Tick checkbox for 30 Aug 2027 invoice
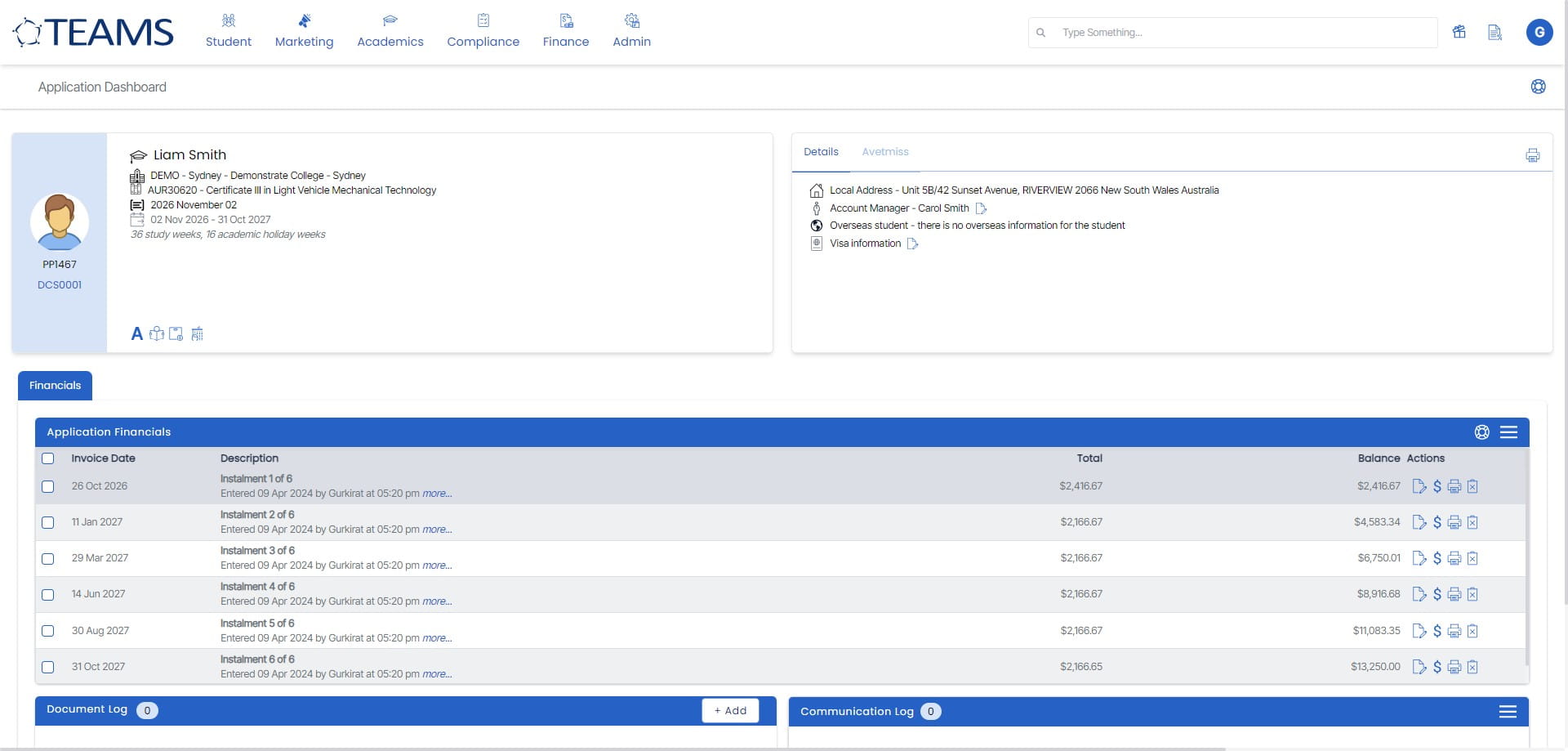 pyautogui.click(x=48, y=631)
